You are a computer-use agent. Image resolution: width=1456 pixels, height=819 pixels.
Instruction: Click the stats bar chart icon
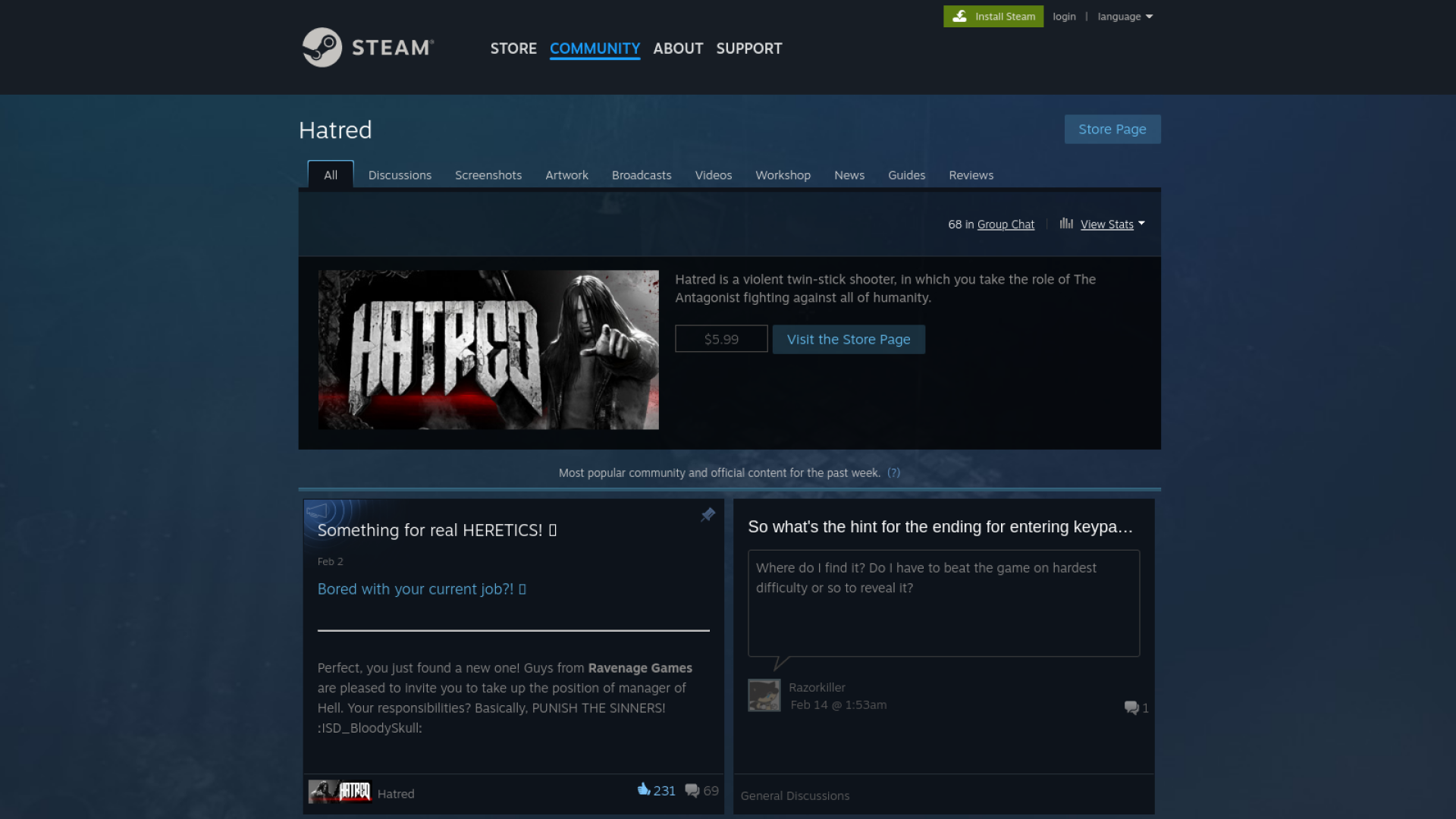pos(1066,224)
